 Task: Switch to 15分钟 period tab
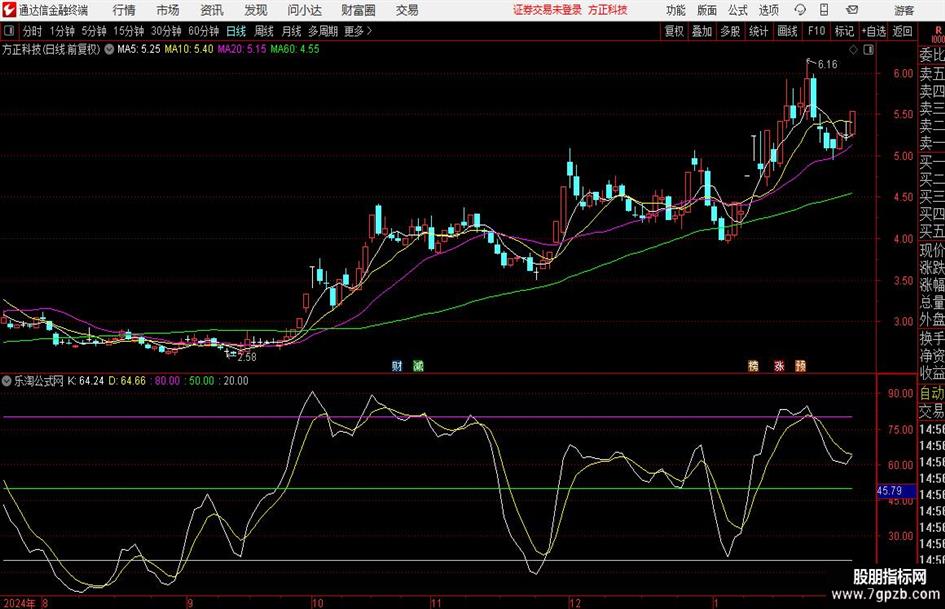point(129,31)
